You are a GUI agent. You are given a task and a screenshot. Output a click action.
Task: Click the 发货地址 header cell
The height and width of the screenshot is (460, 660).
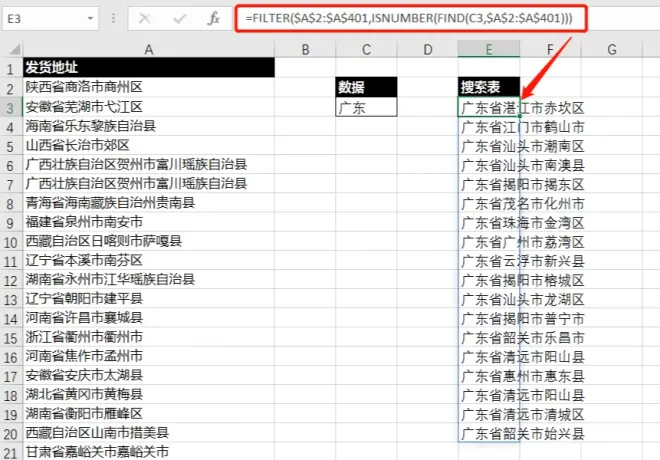point(149,67)
